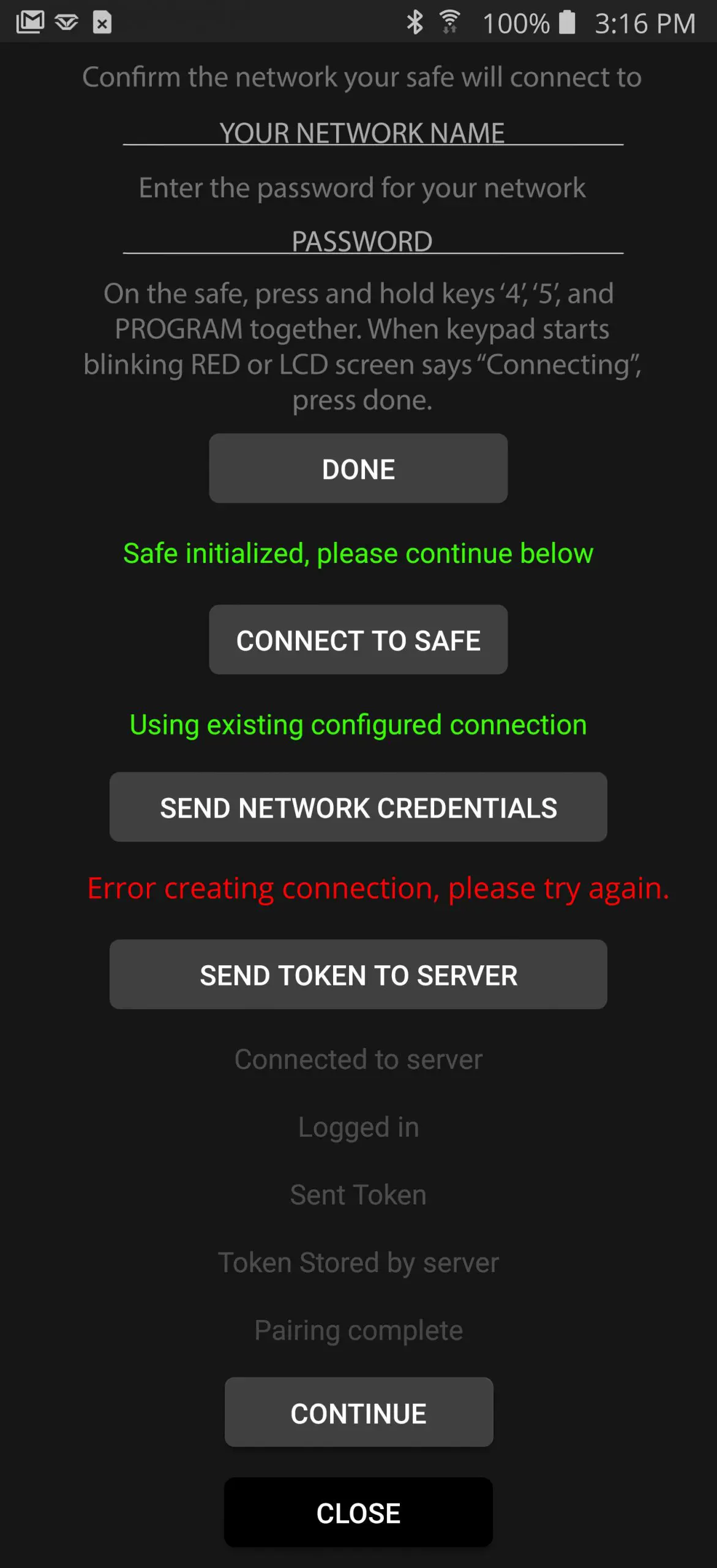Tap the 100% battery percentage text
The image size is (717, 1568).
(516, 23)
